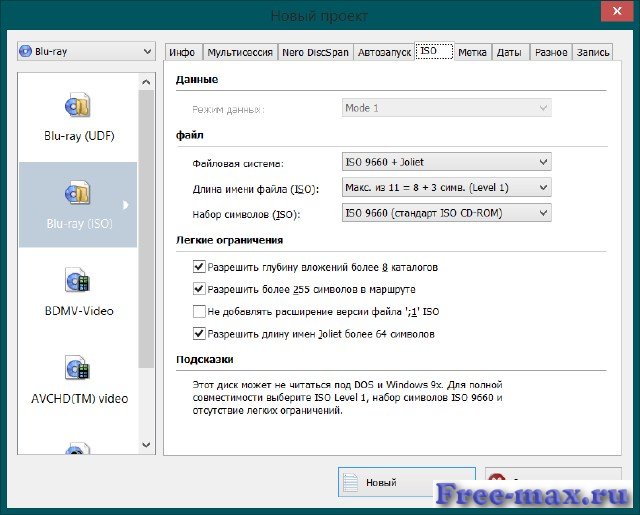Toggle Joliet names longer than 64 characters
The image size is (640, 515).
(x=199, y=334)
